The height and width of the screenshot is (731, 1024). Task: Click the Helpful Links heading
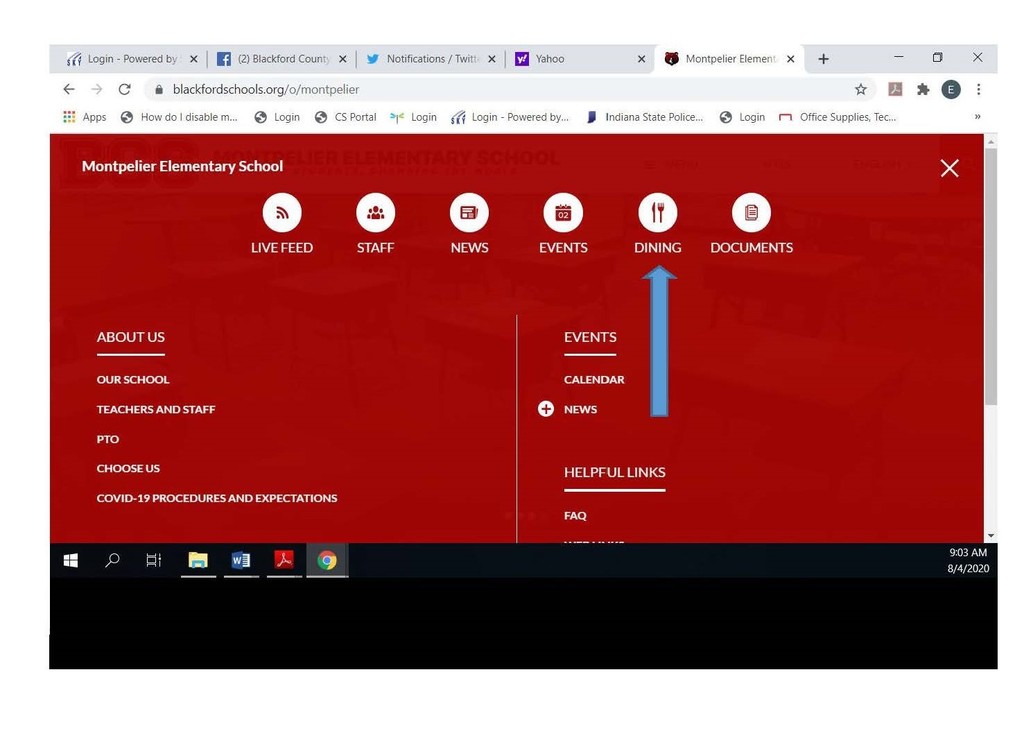pyautogui.click(x=615, y=472)
